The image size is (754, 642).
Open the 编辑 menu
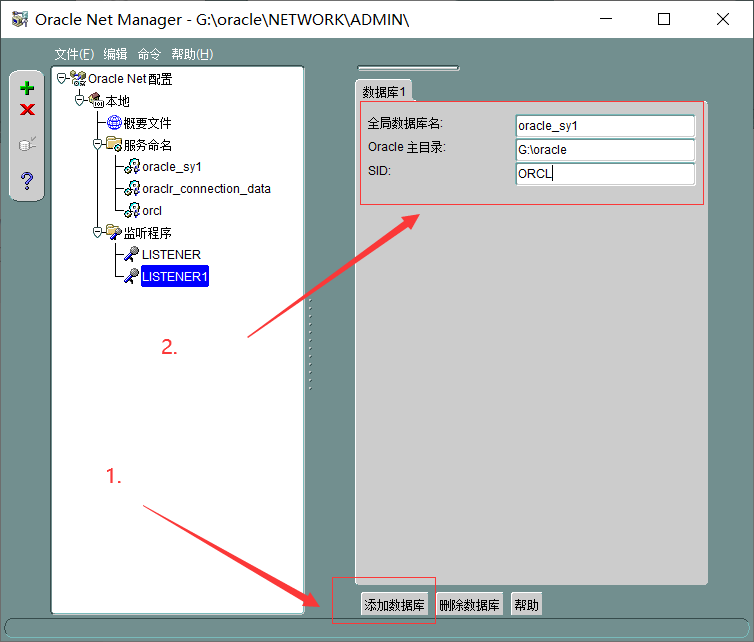(115, 54)
